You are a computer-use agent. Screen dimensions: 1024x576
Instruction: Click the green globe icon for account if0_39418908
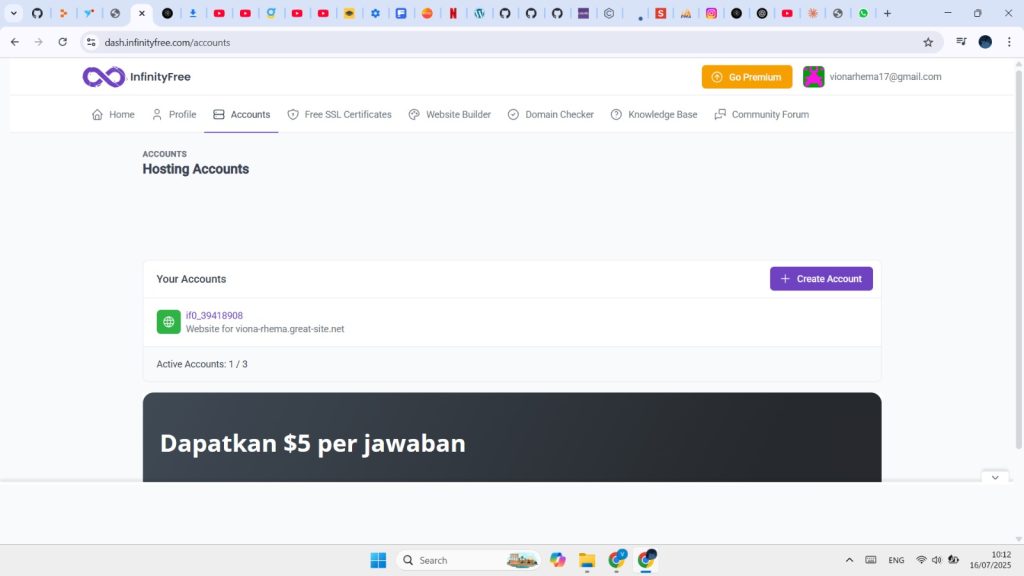point(168,322)
